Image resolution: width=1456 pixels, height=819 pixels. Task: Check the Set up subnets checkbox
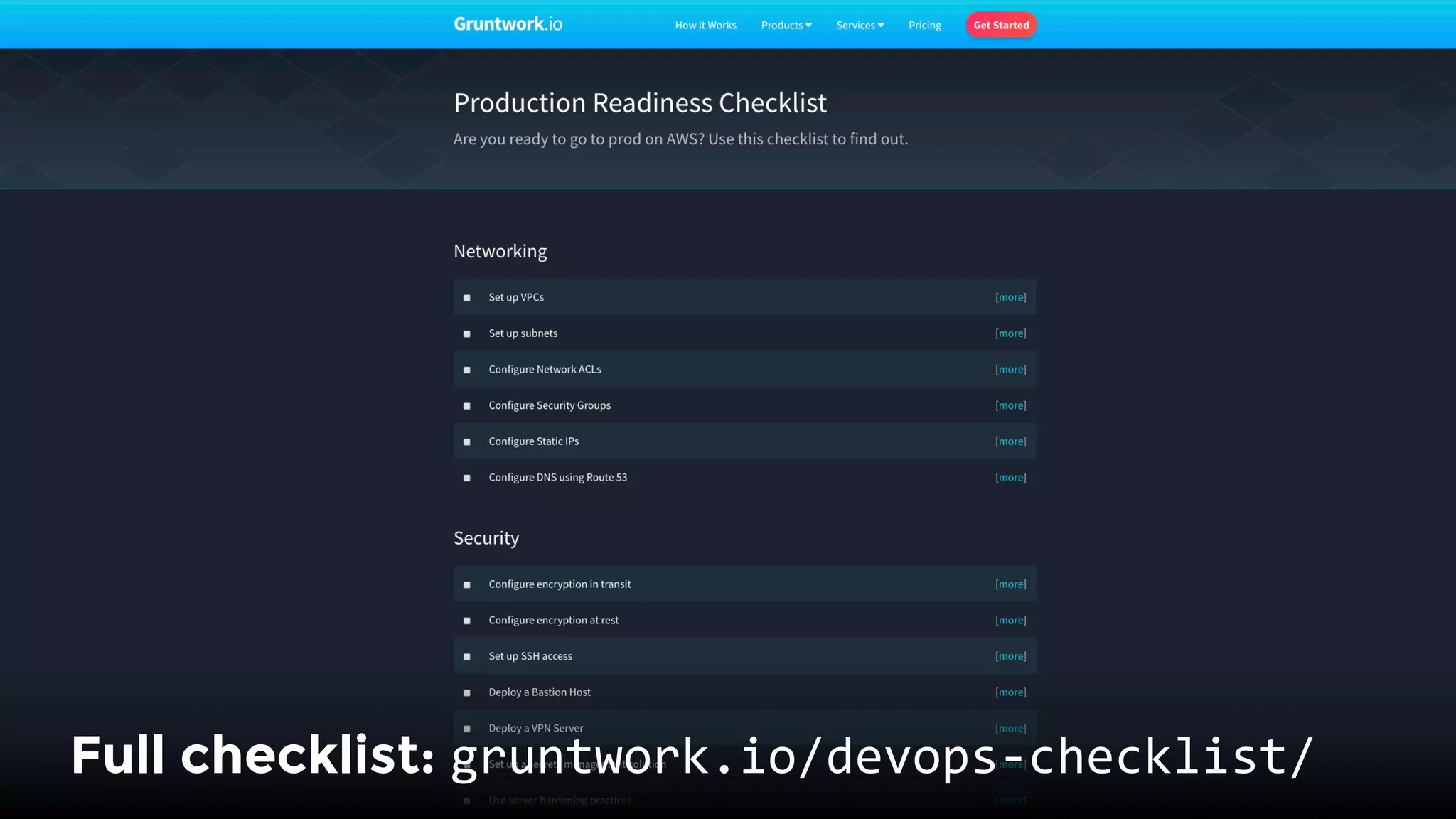click(x=467, y=334)
